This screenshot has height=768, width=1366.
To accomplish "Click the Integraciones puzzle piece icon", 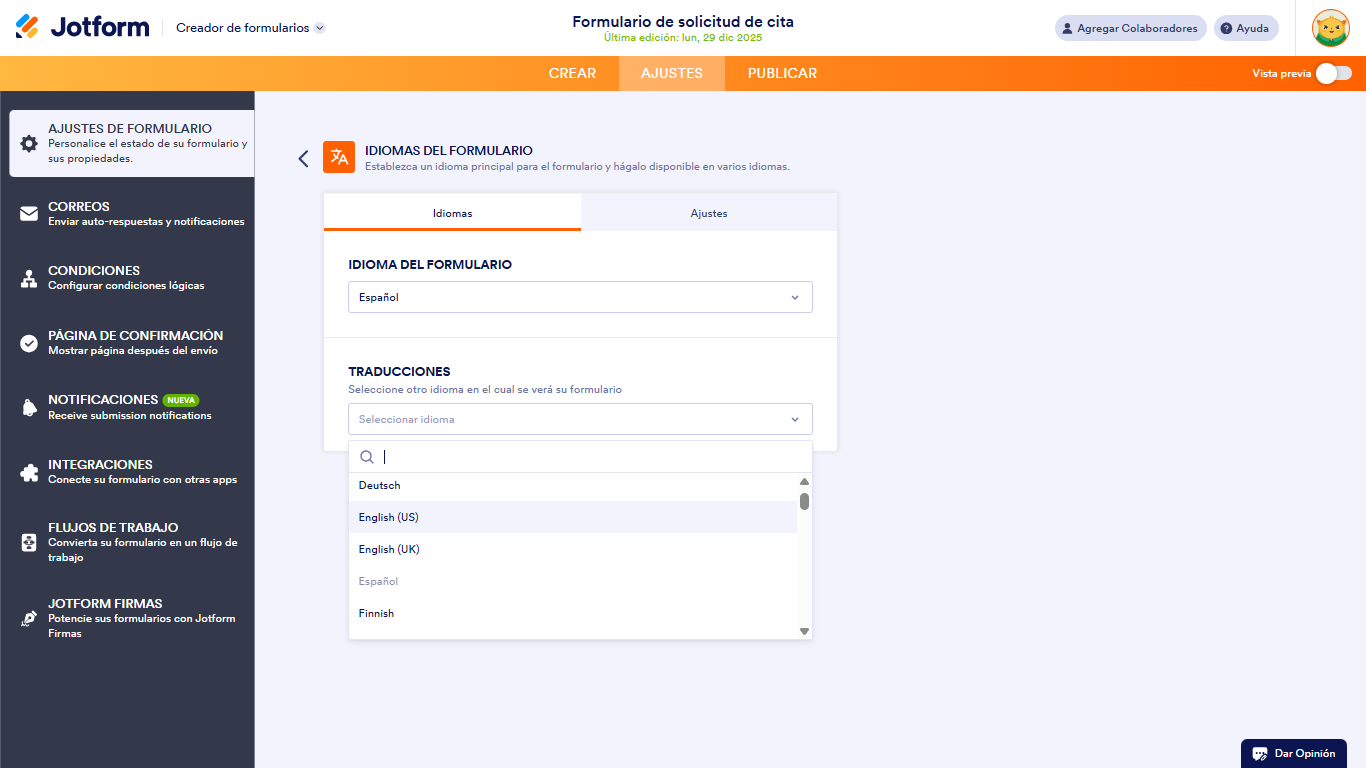I will click(x=29, y=472).
